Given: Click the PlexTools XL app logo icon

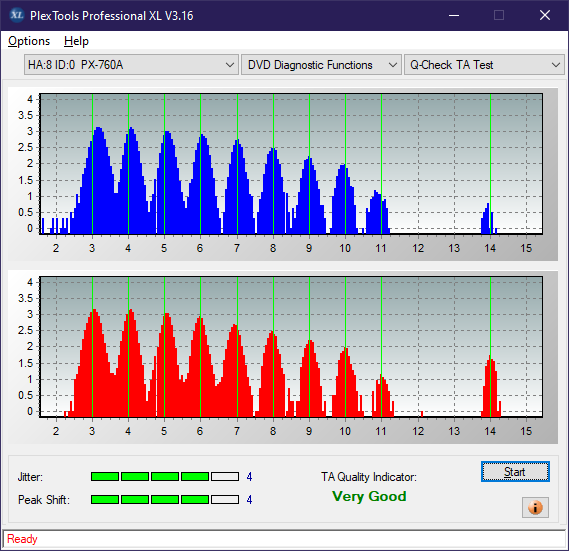Looking at the screenshot, I should click(x=16, y=15).
